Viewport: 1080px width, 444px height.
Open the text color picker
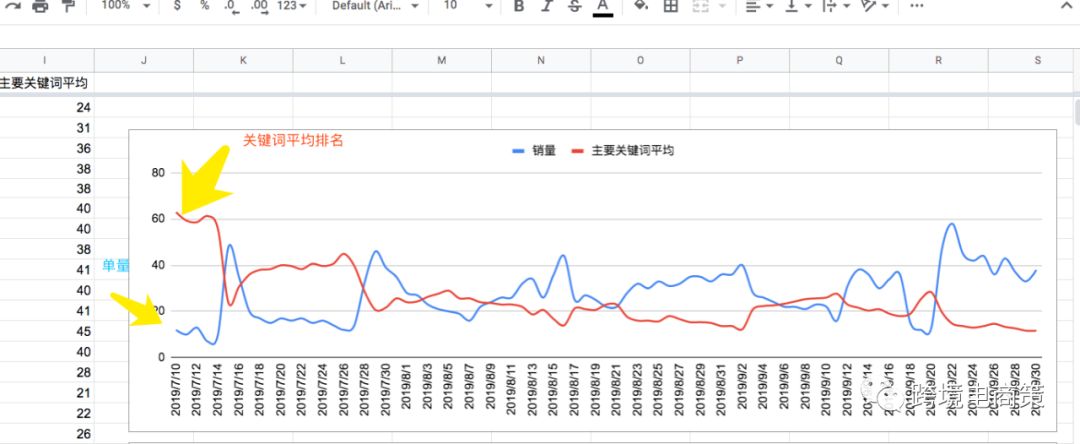click(x=603, y=7)
